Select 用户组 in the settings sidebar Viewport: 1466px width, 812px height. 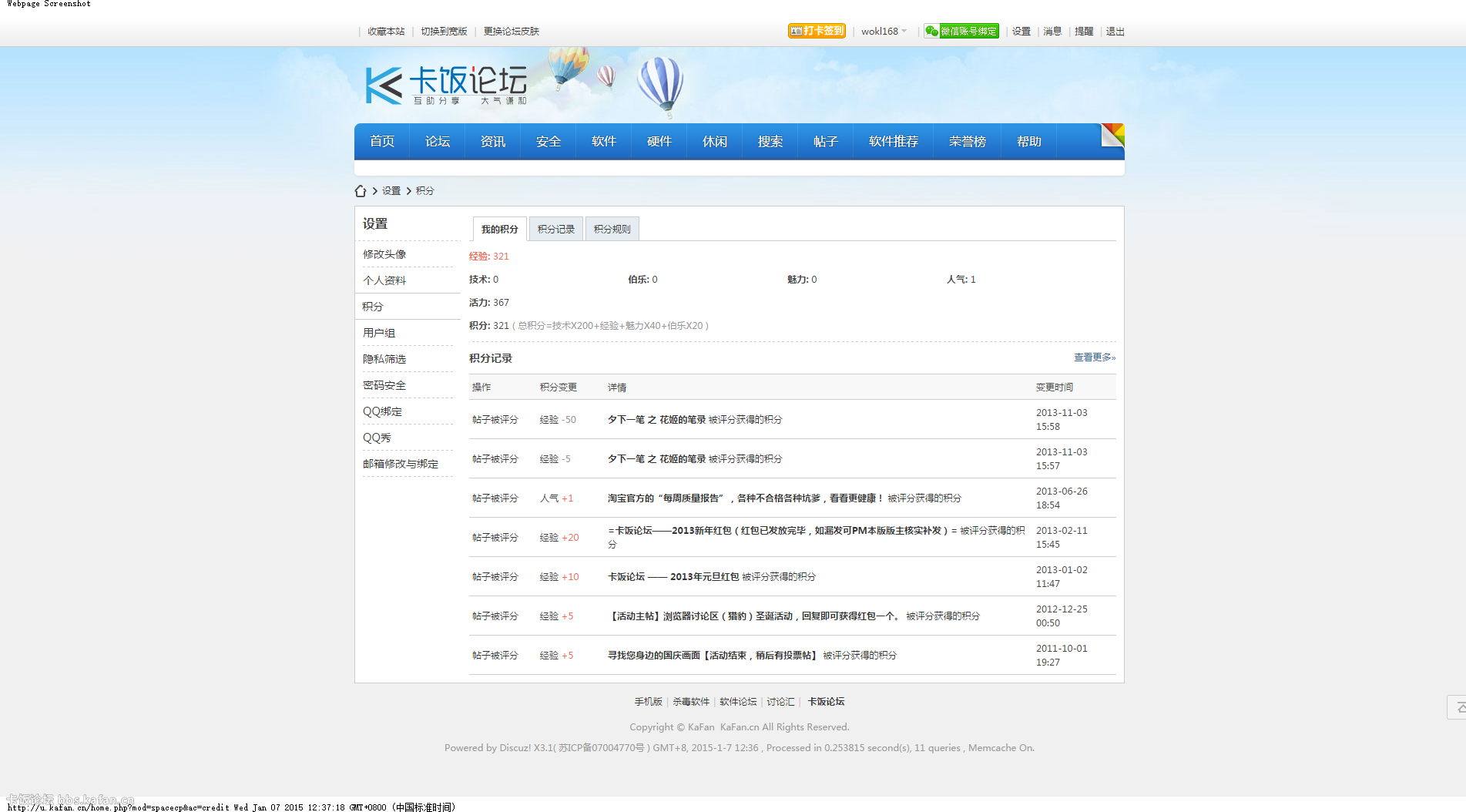(379, 333)
